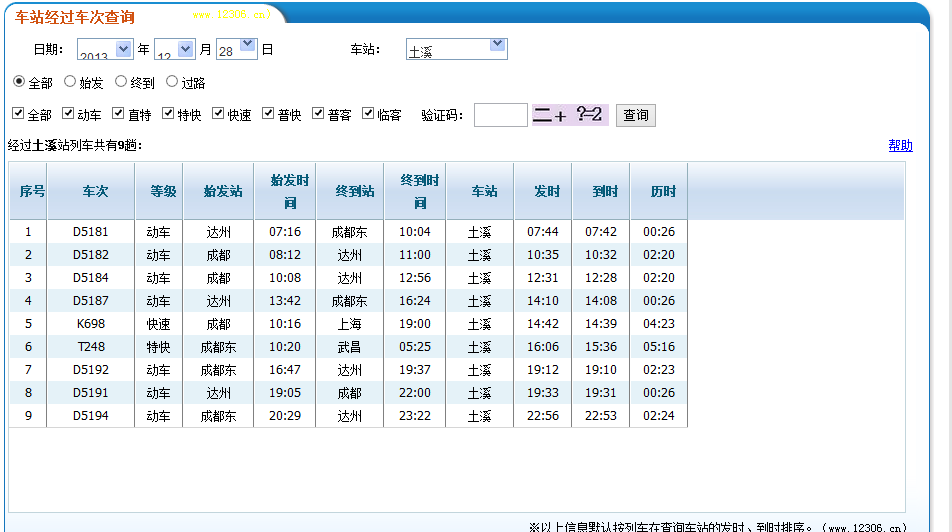This screenshot has height=532, width=952.
Task: Uncheck the 临客 checkbox
Action: tap(368, 114)
